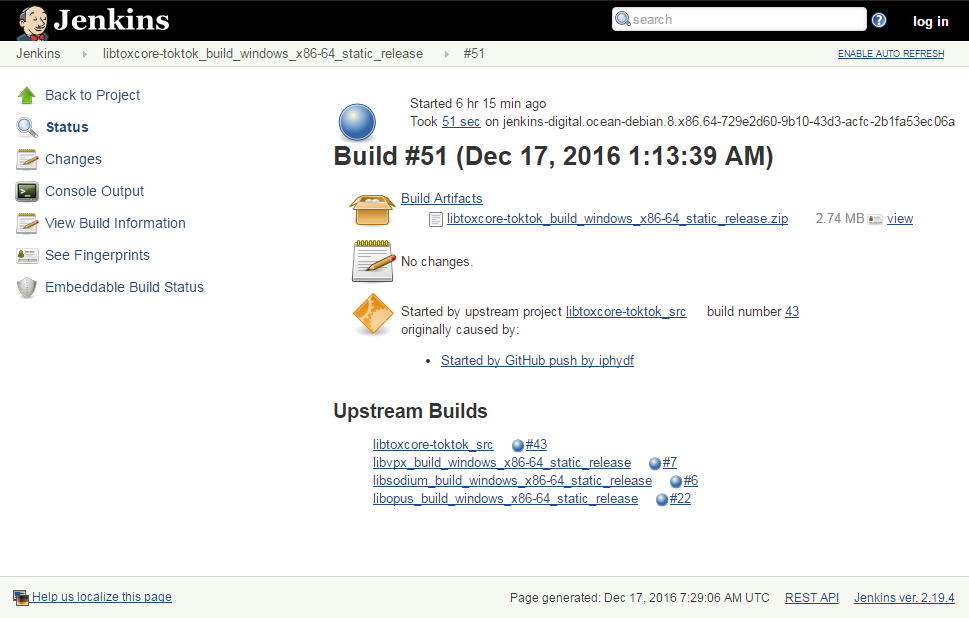Click the blue ball next to #7
This screenshot has width=969, height=618.
[655, 463]
